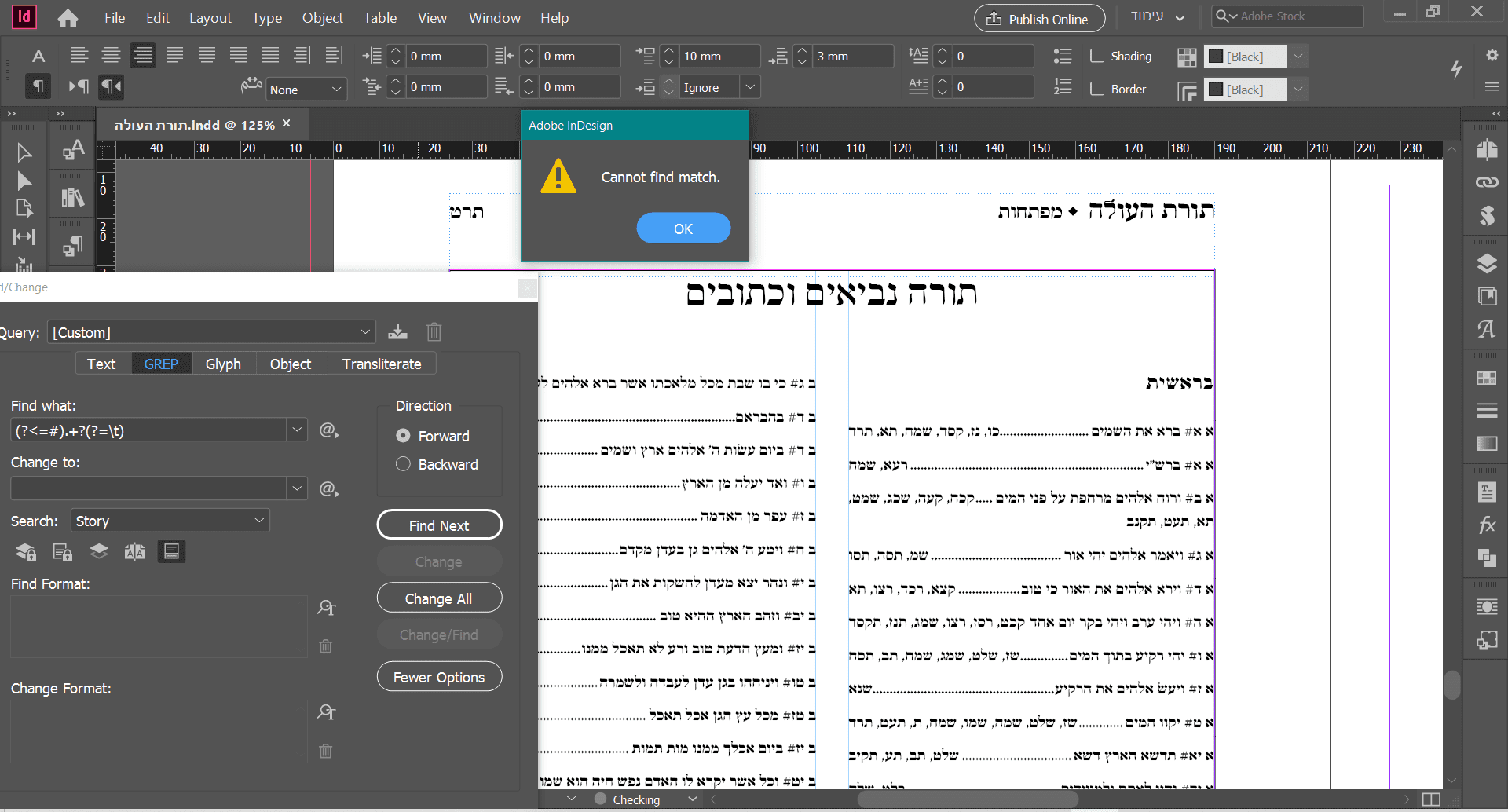
Task: Enable the Shading checkbox
Action: tap(1097, 56)
